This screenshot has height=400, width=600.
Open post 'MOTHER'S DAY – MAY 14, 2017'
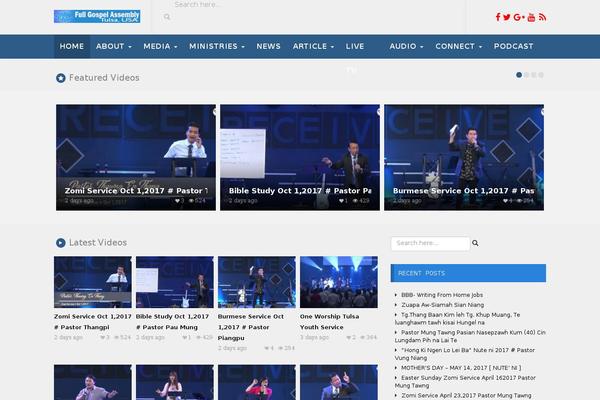(x=461, y=368)
